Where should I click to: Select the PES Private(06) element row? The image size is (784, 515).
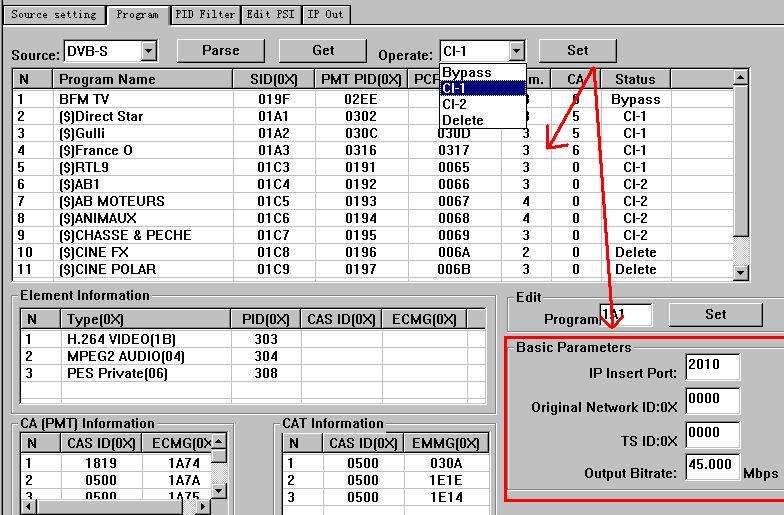point(252,373)
